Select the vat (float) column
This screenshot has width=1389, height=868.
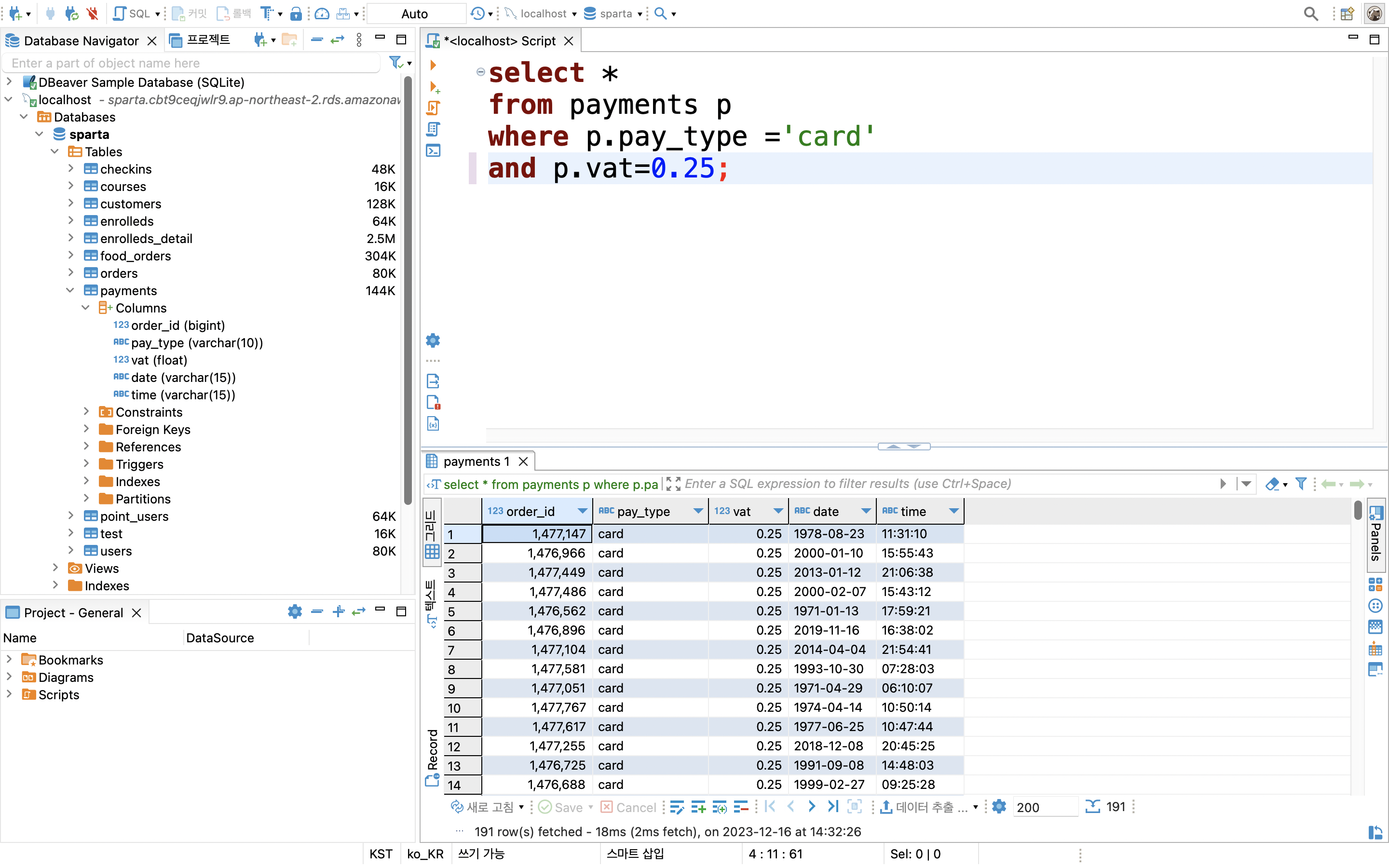click(159, 360)
